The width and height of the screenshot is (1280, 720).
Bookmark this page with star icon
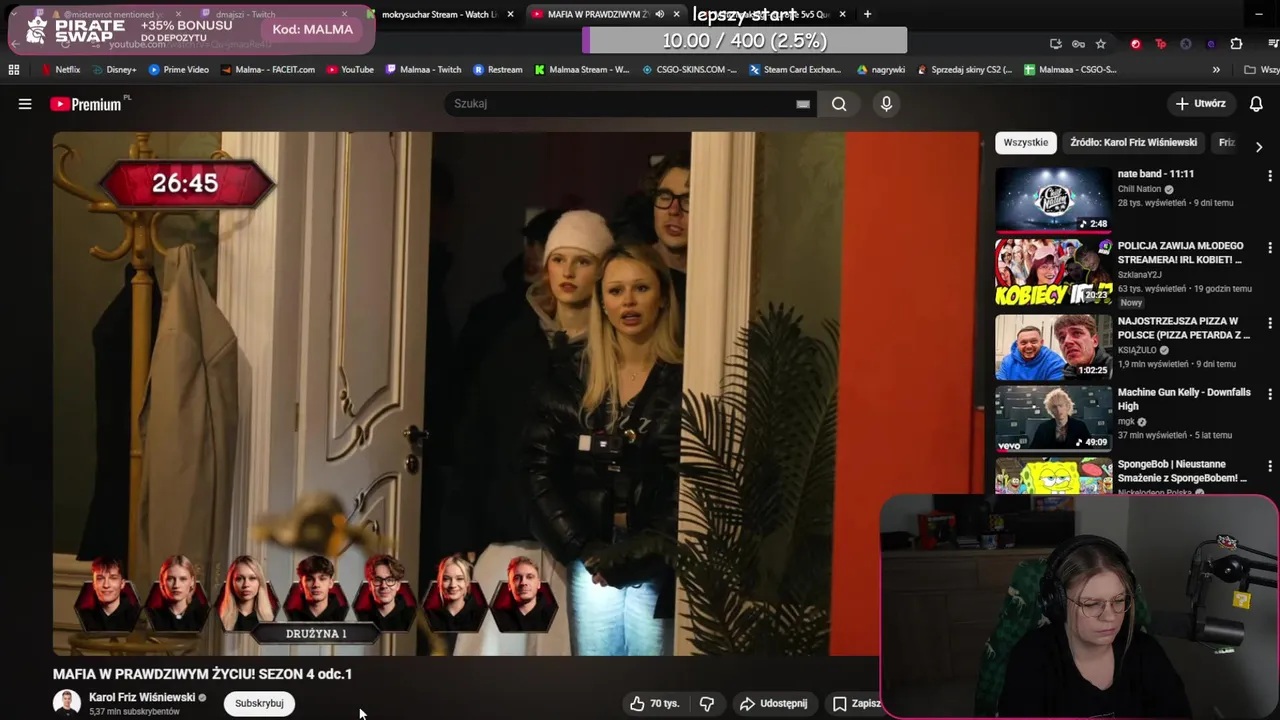[1100, 44]
